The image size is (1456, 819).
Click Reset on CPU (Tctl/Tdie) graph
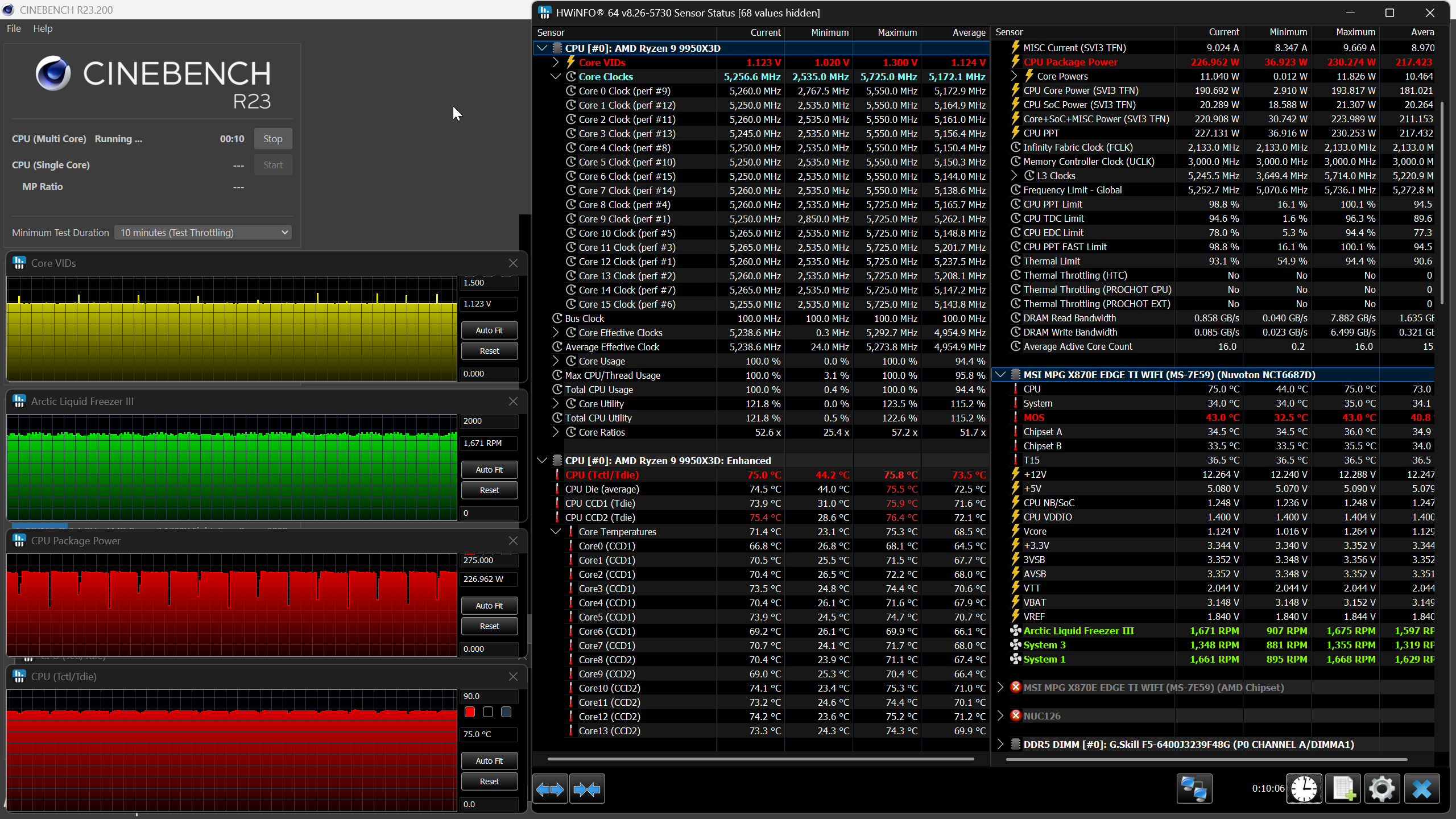click(489, 781)
